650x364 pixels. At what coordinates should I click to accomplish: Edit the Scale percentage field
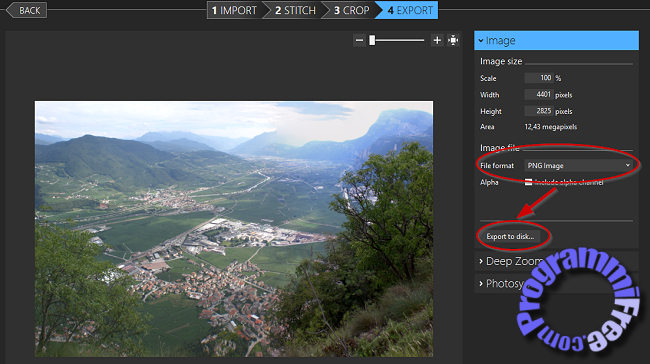[x=538, y=78]
